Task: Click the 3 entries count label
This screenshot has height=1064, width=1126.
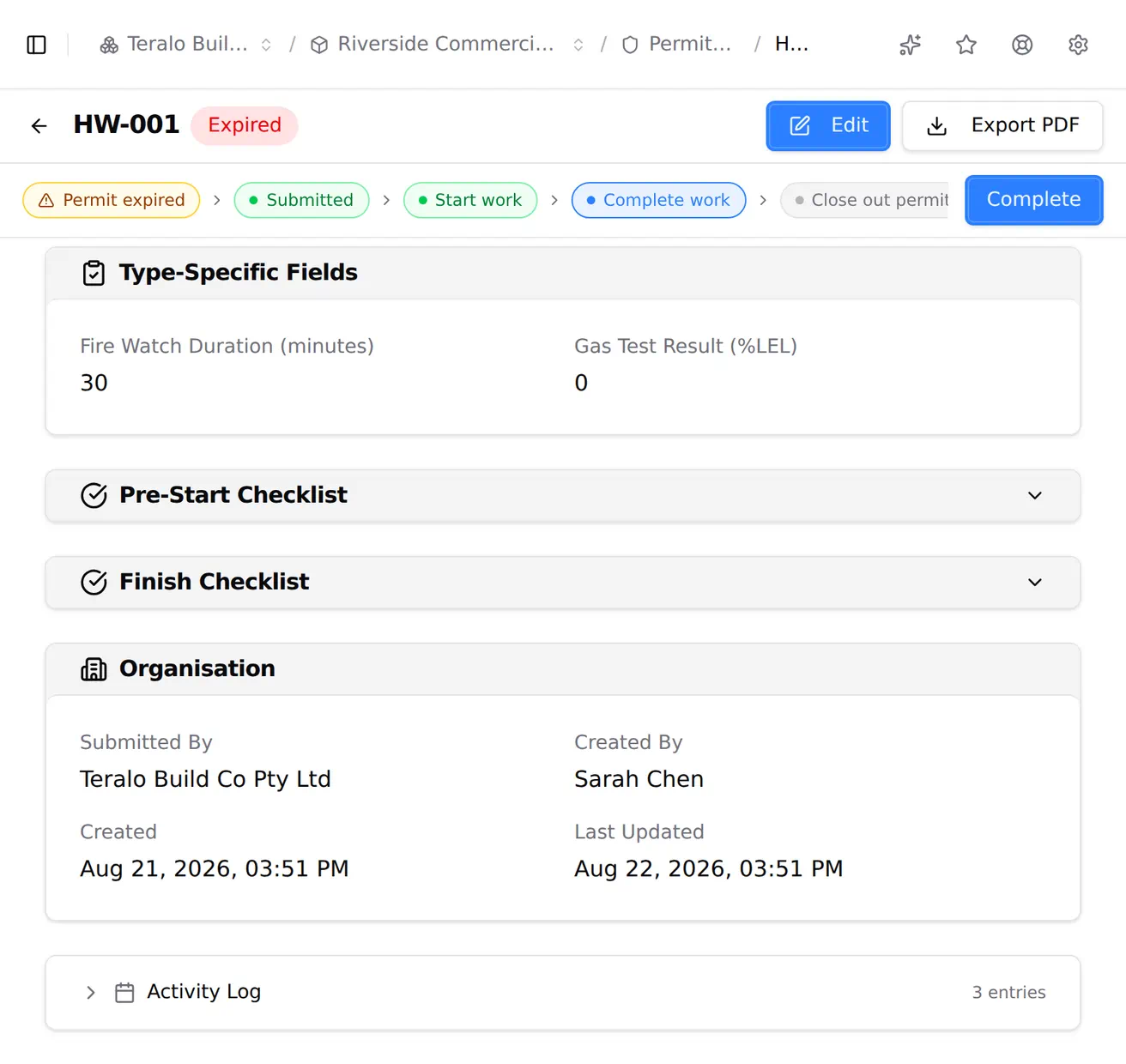Action: [x=1008, y=993]
